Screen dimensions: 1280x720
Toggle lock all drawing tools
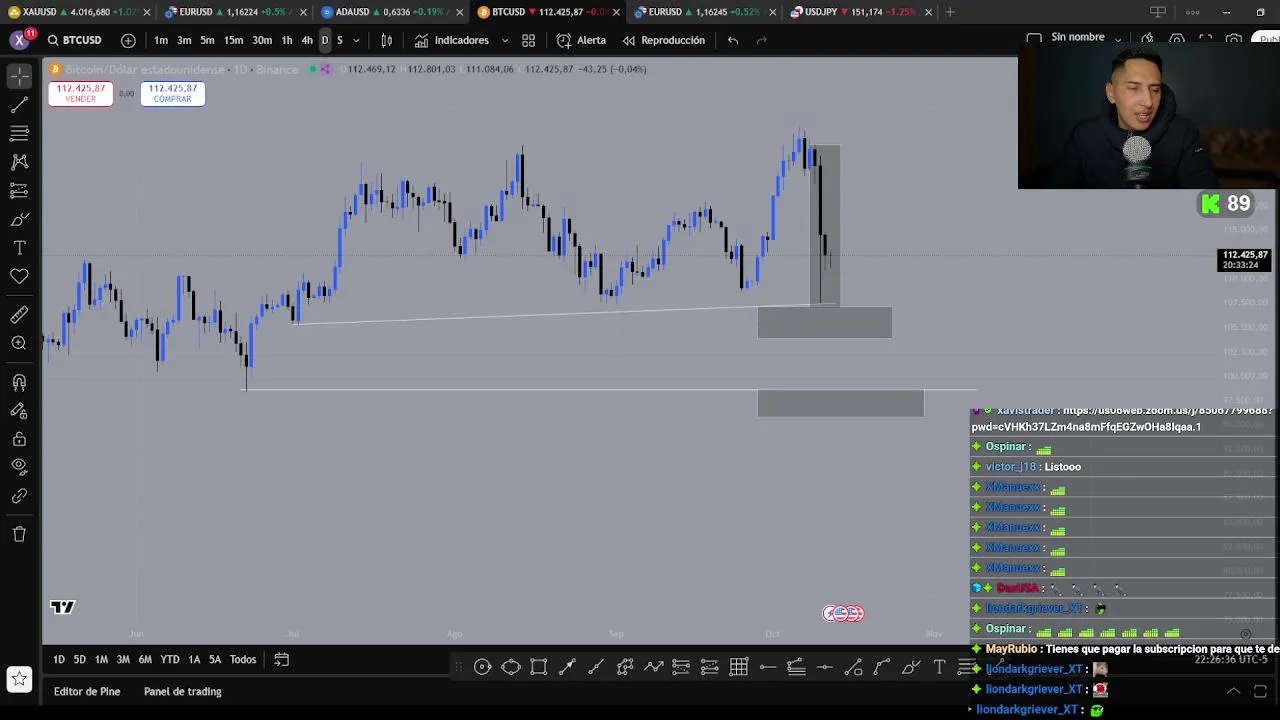pos(19,439)
